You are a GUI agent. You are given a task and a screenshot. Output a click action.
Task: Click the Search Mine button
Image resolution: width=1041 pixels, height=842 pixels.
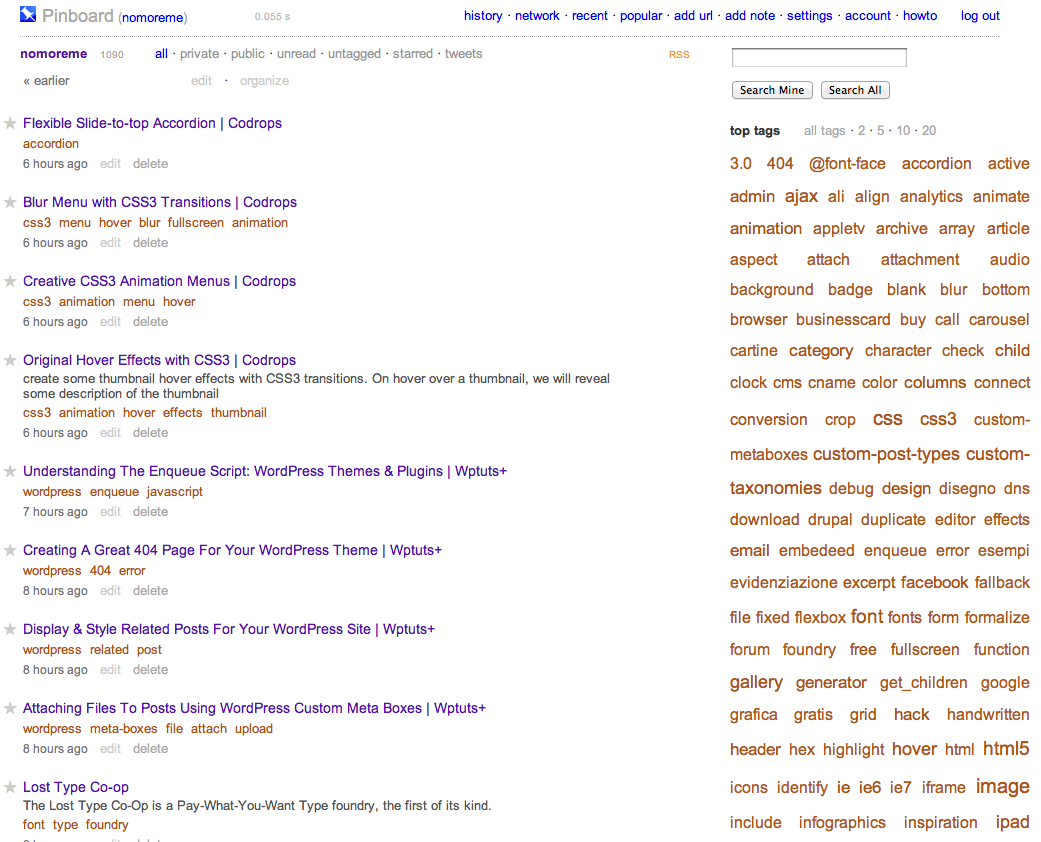pyautogui.click(x=772, y=90)
